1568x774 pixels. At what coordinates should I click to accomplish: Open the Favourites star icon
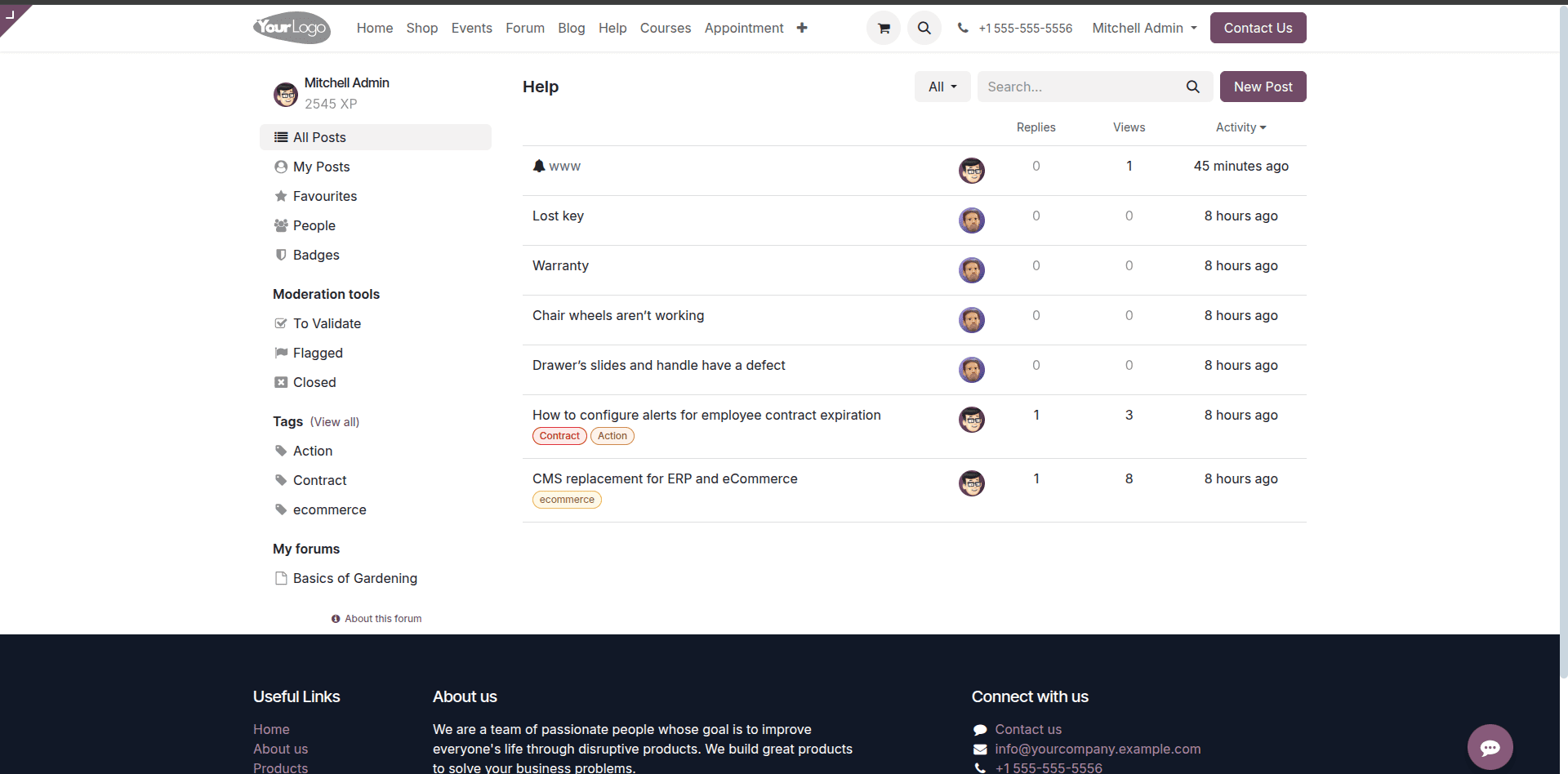[x=281, y=196]
